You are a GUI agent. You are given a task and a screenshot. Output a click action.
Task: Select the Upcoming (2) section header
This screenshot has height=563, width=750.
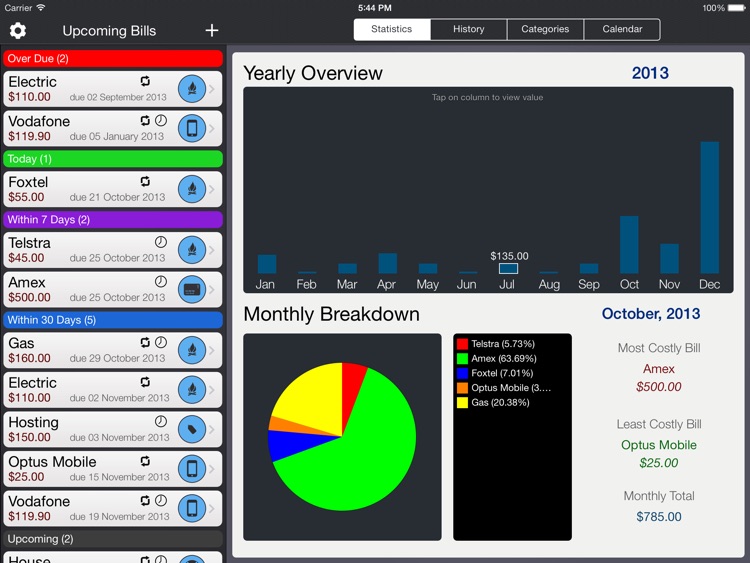(x=113, y=539)
